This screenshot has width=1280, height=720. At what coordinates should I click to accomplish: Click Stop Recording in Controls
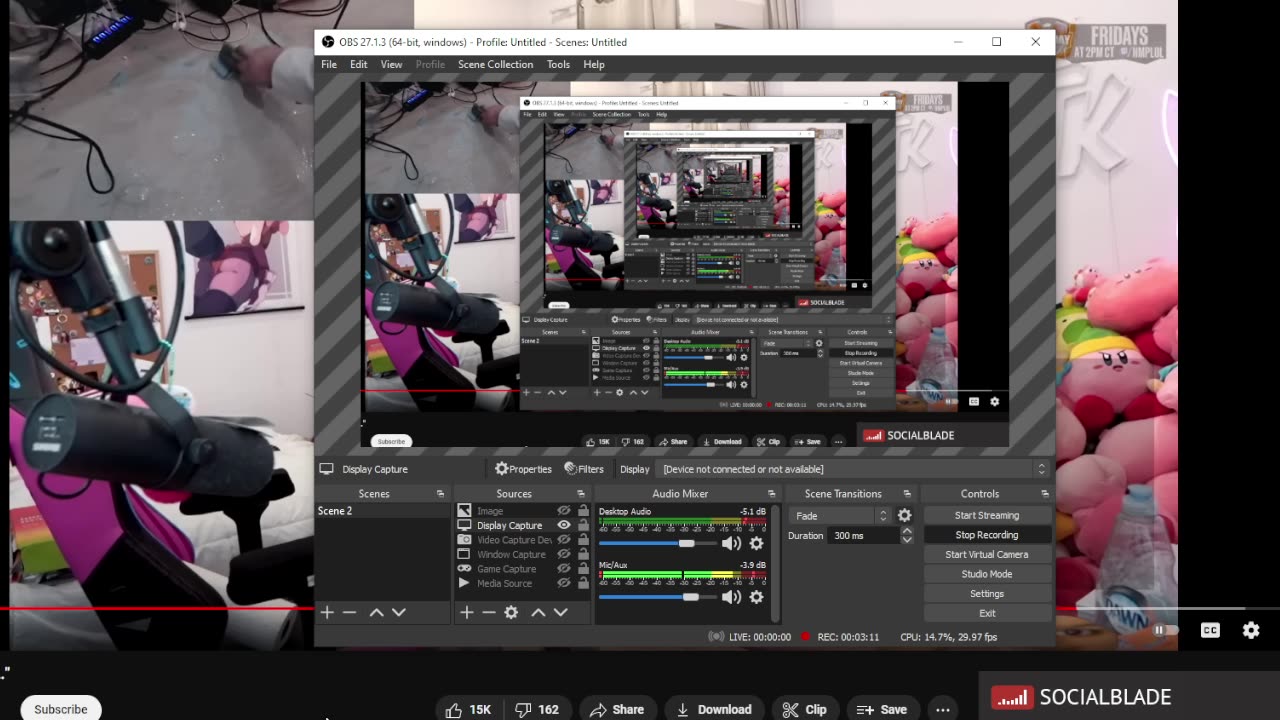tap(987, 535)
